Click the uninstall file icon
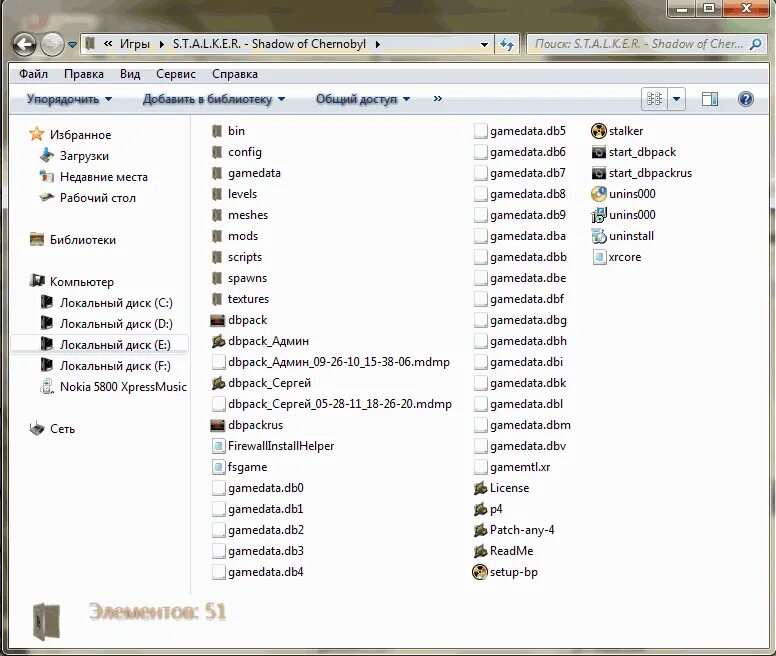The width and height of the screenshot is (776, 656). coord(599,236)
